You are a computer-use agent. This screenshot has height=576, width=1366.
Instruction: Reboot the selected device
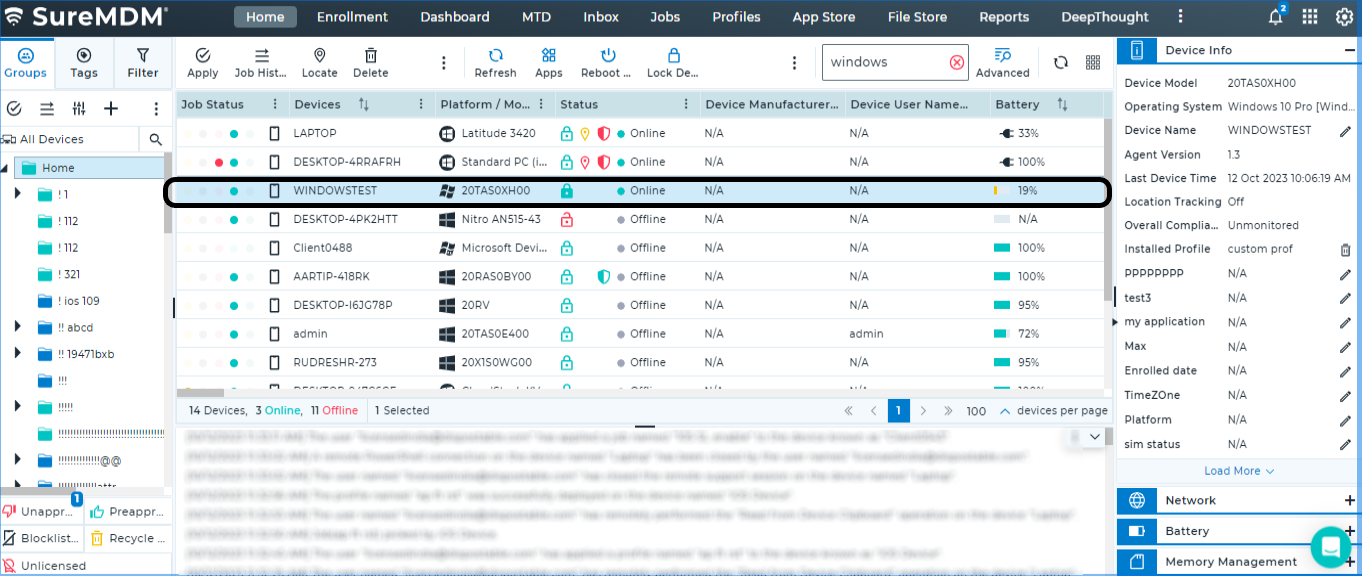click(x=607, y=62)
